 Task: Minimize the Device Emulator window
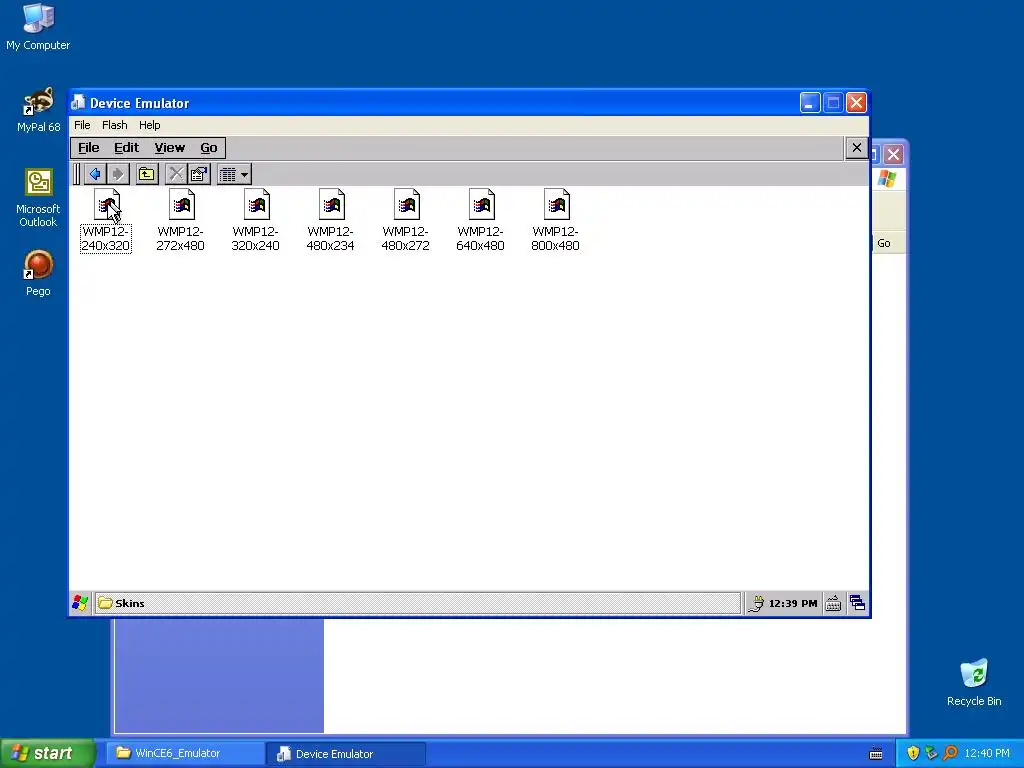click(810, 103)
